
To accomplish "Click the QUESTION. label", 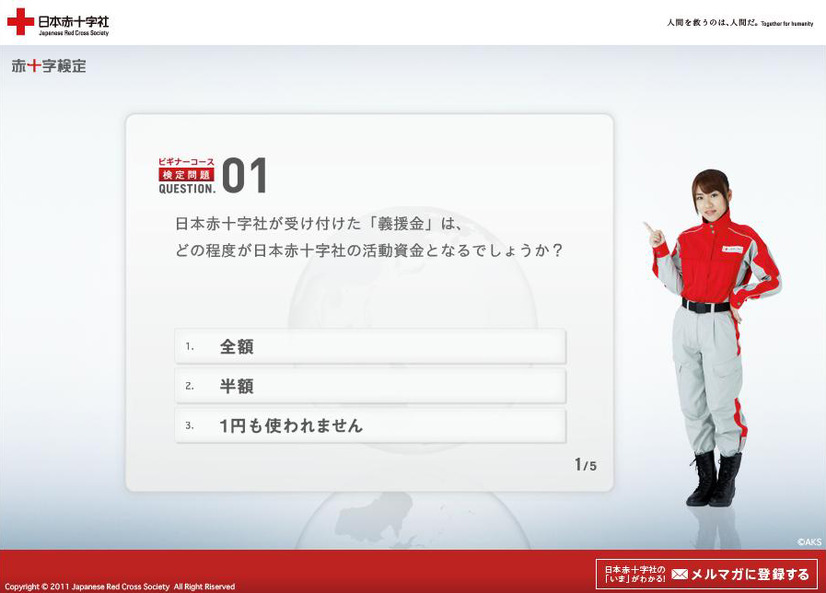I will (187, 189).
